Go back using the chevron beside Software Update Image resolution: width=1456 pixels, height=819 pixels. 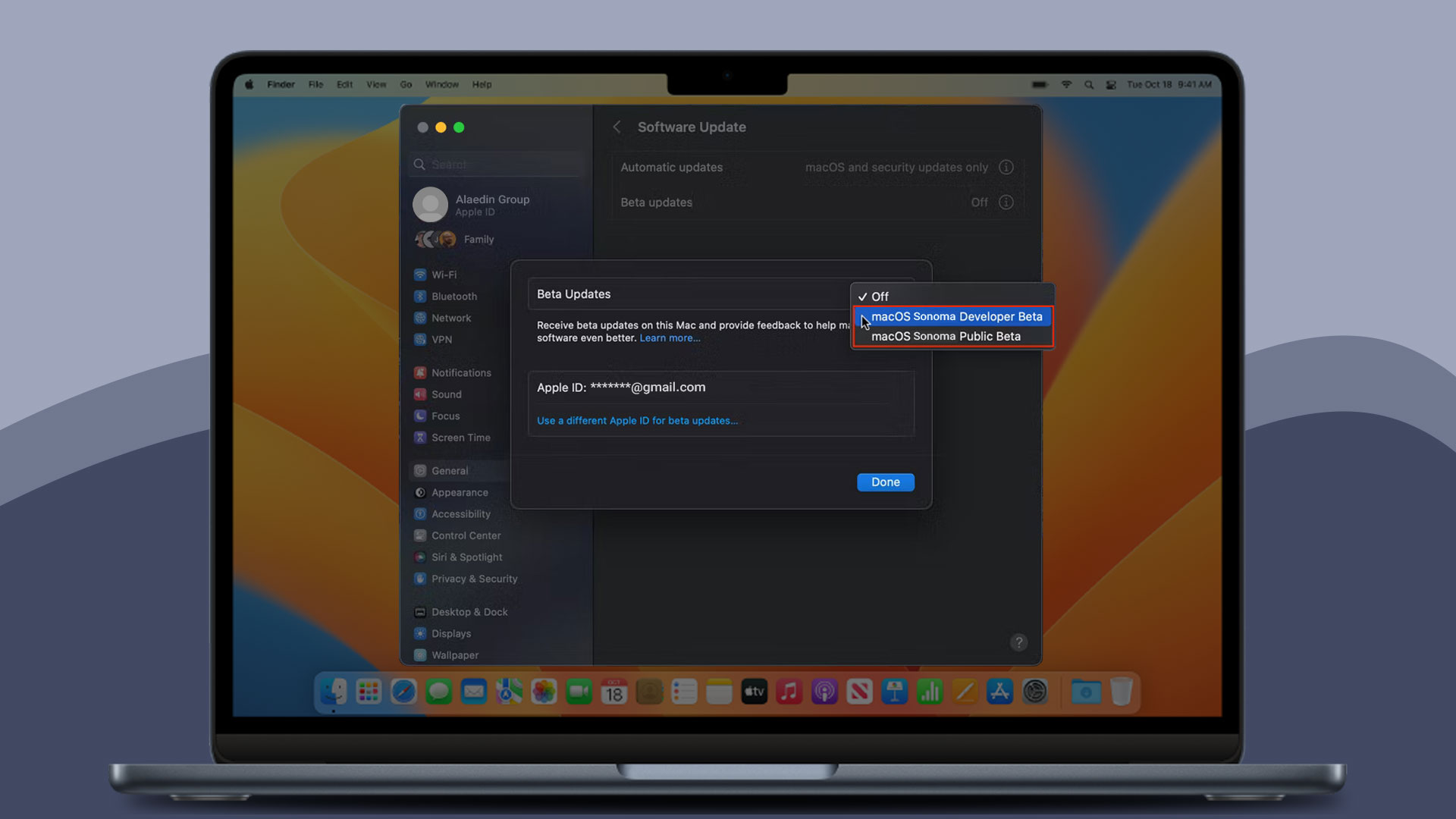[617, 127]
